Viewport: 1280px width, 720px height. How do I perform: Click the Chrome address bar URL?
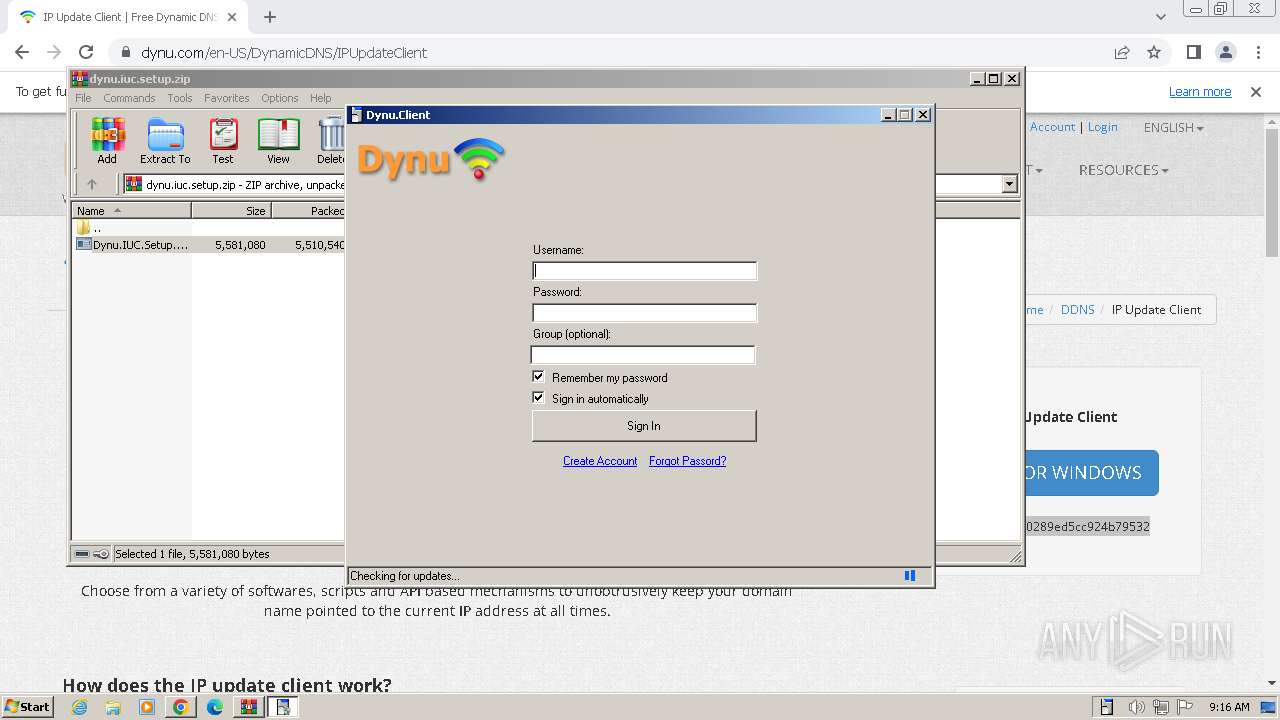pos(284,52)
